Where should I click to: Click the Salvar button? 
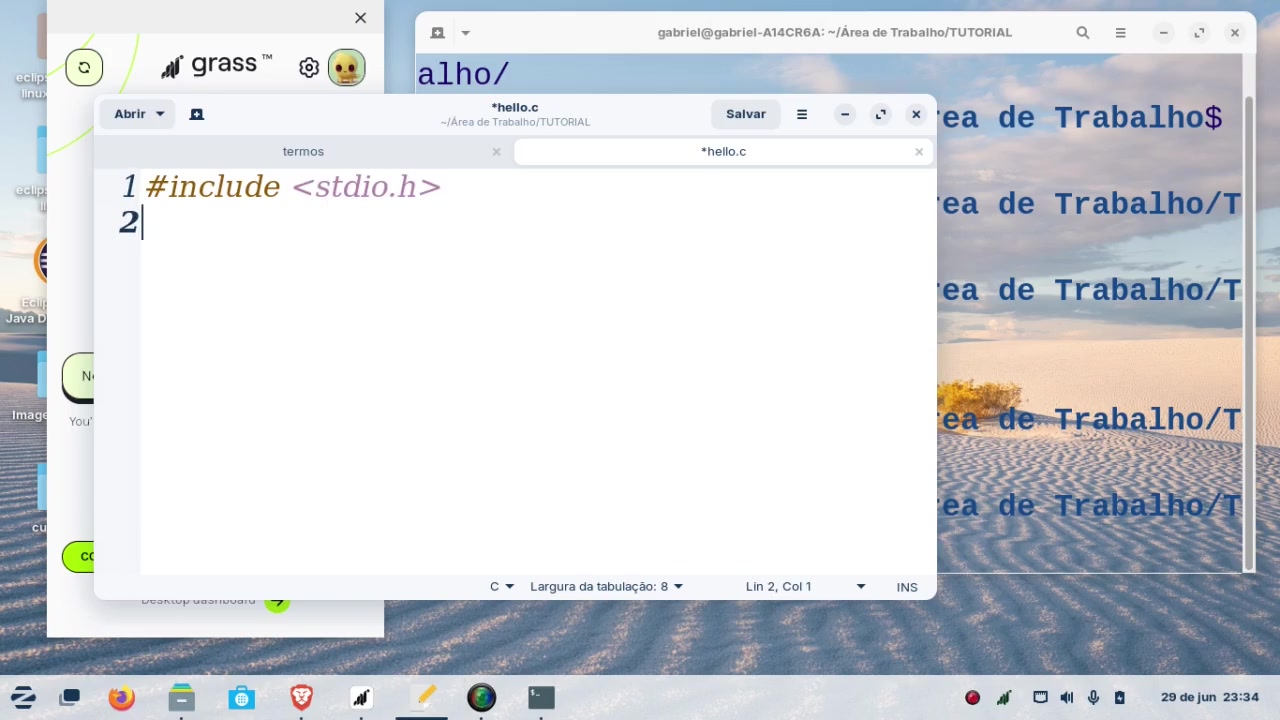745,113
